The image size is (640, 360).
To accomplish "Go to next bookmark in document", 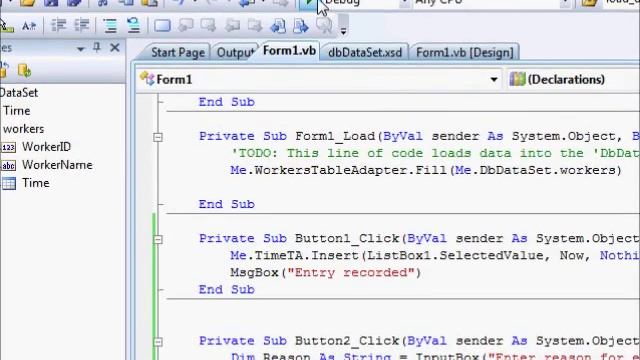I will point(301,26).
